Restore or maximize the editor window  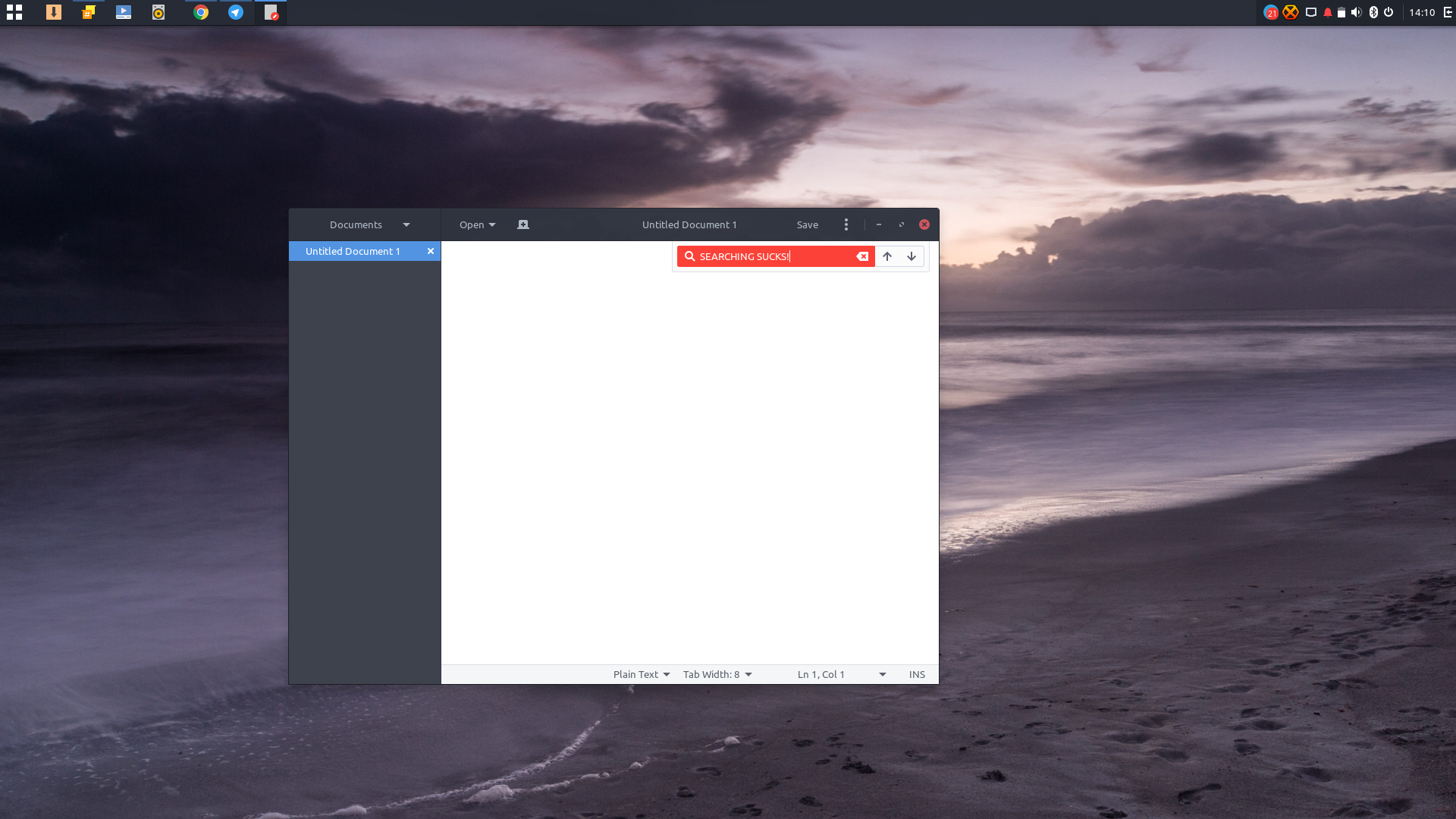[902, 224]
